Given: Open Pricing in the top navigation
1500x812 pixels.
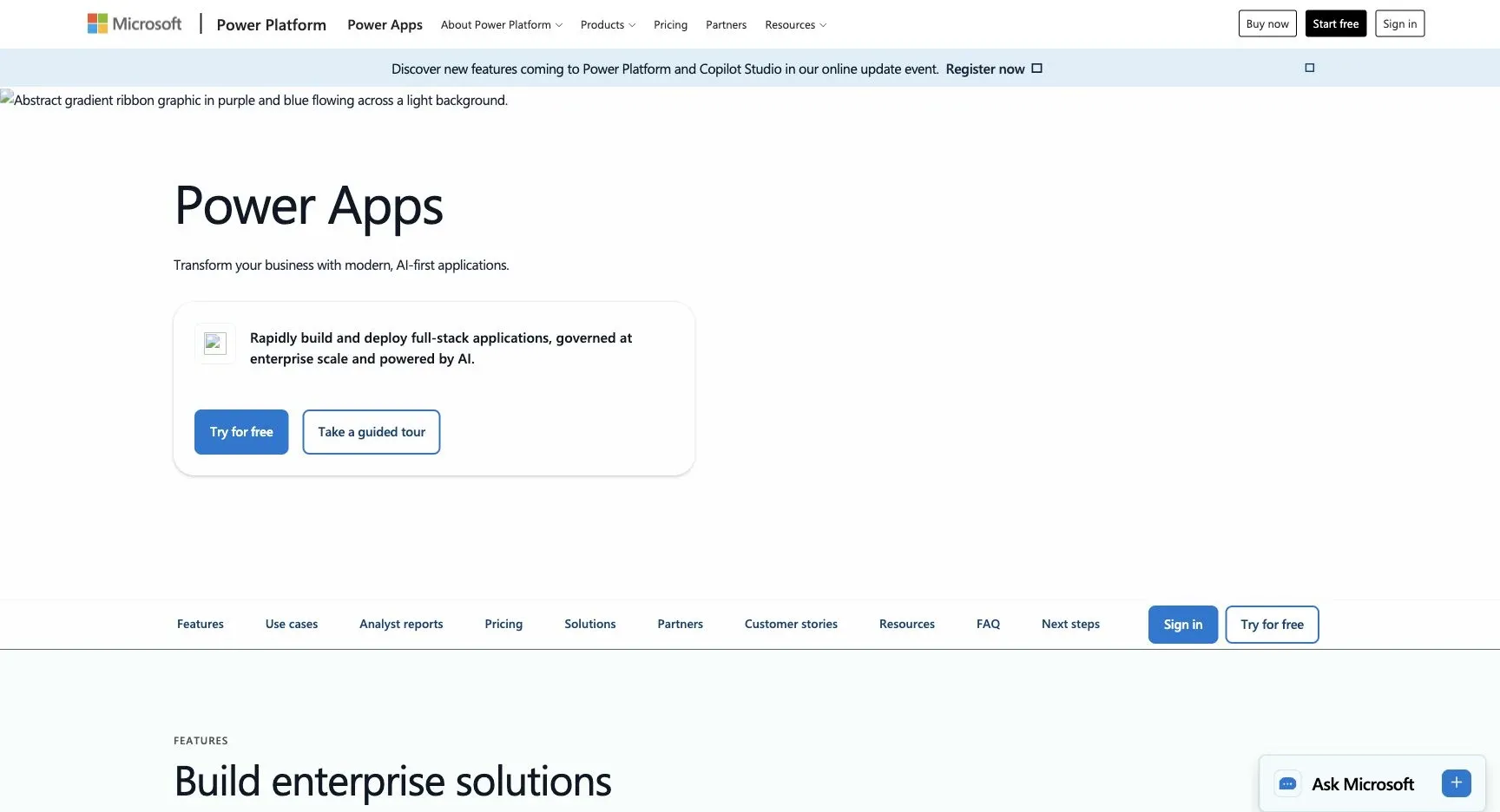Looking at the screenshot, I should (x=670, y=24).
